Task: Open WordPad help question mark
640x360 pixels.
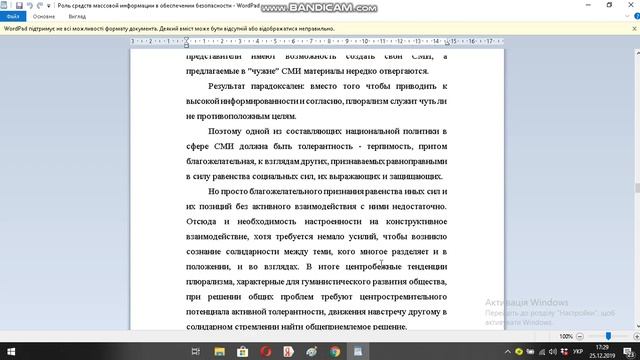Action: click(x=637, y=16)
